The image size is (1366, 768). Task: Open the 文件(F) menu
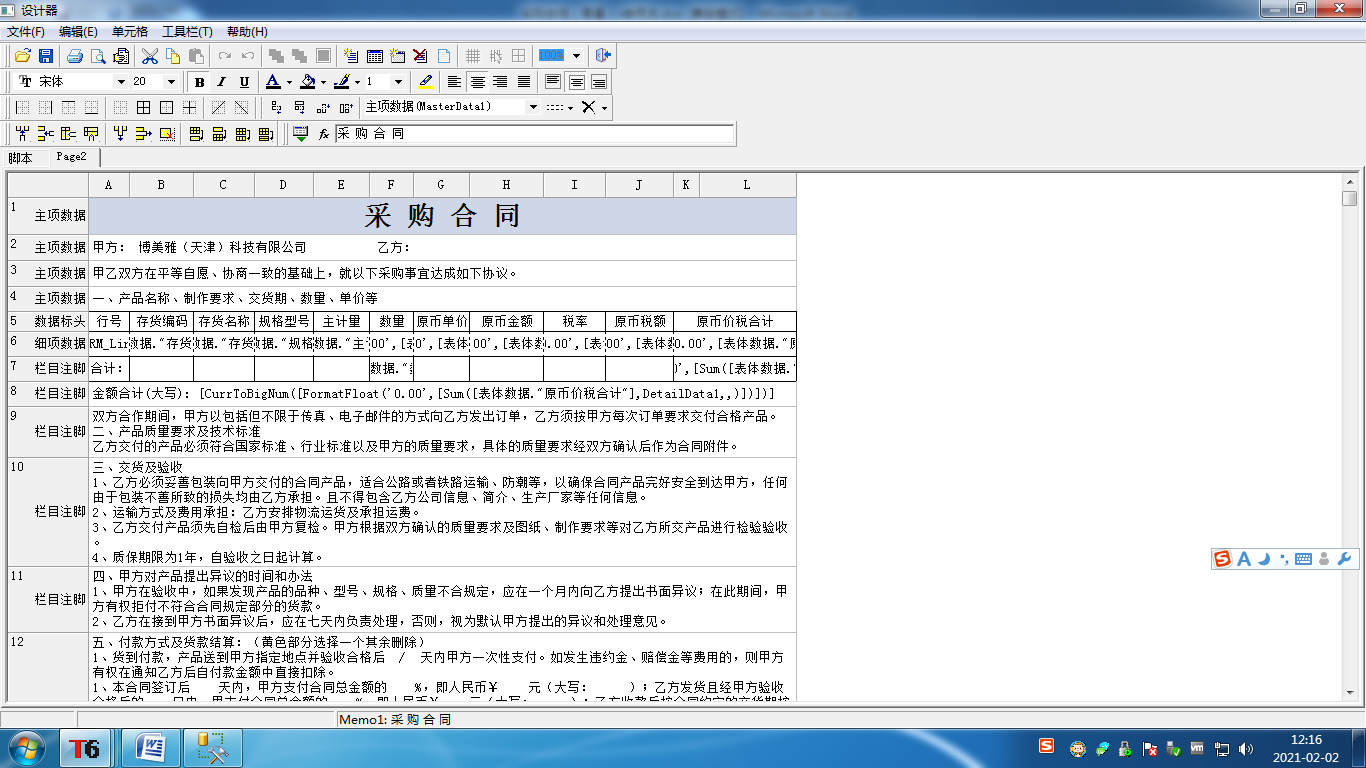point(25,32)
